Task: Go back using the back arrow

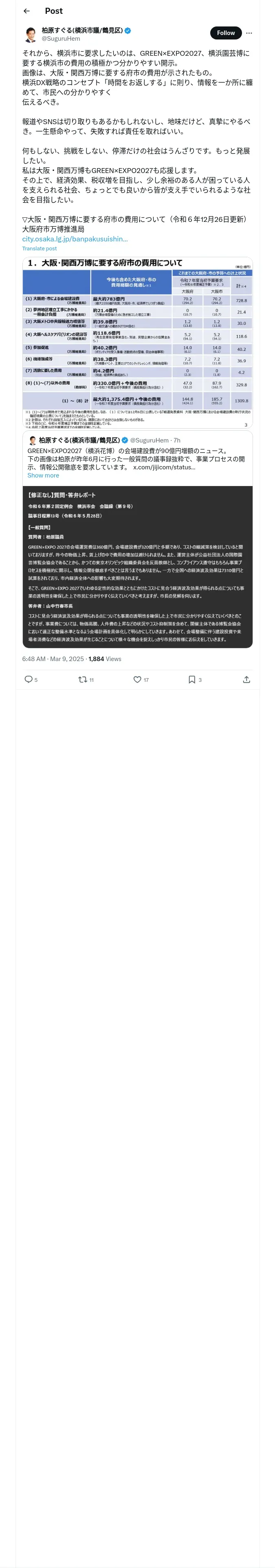Action: (26, 11)
